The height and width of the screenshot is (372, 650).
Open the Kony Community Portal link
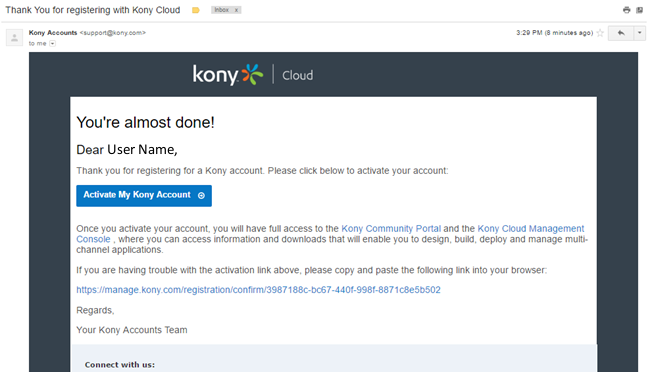coord(391,229)
